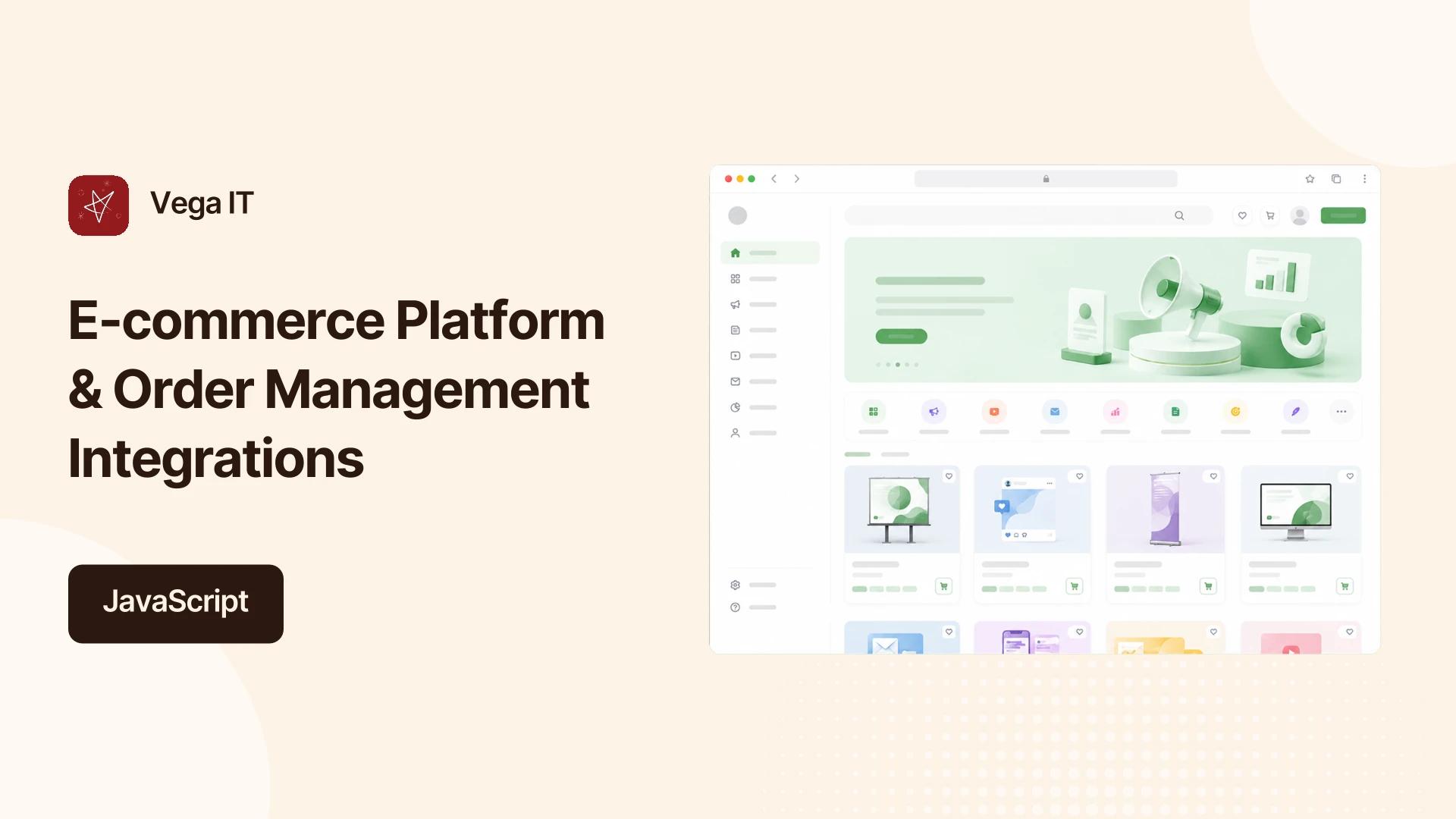
Task: Favorite the social post product
Action: (x=1080, y=476)
